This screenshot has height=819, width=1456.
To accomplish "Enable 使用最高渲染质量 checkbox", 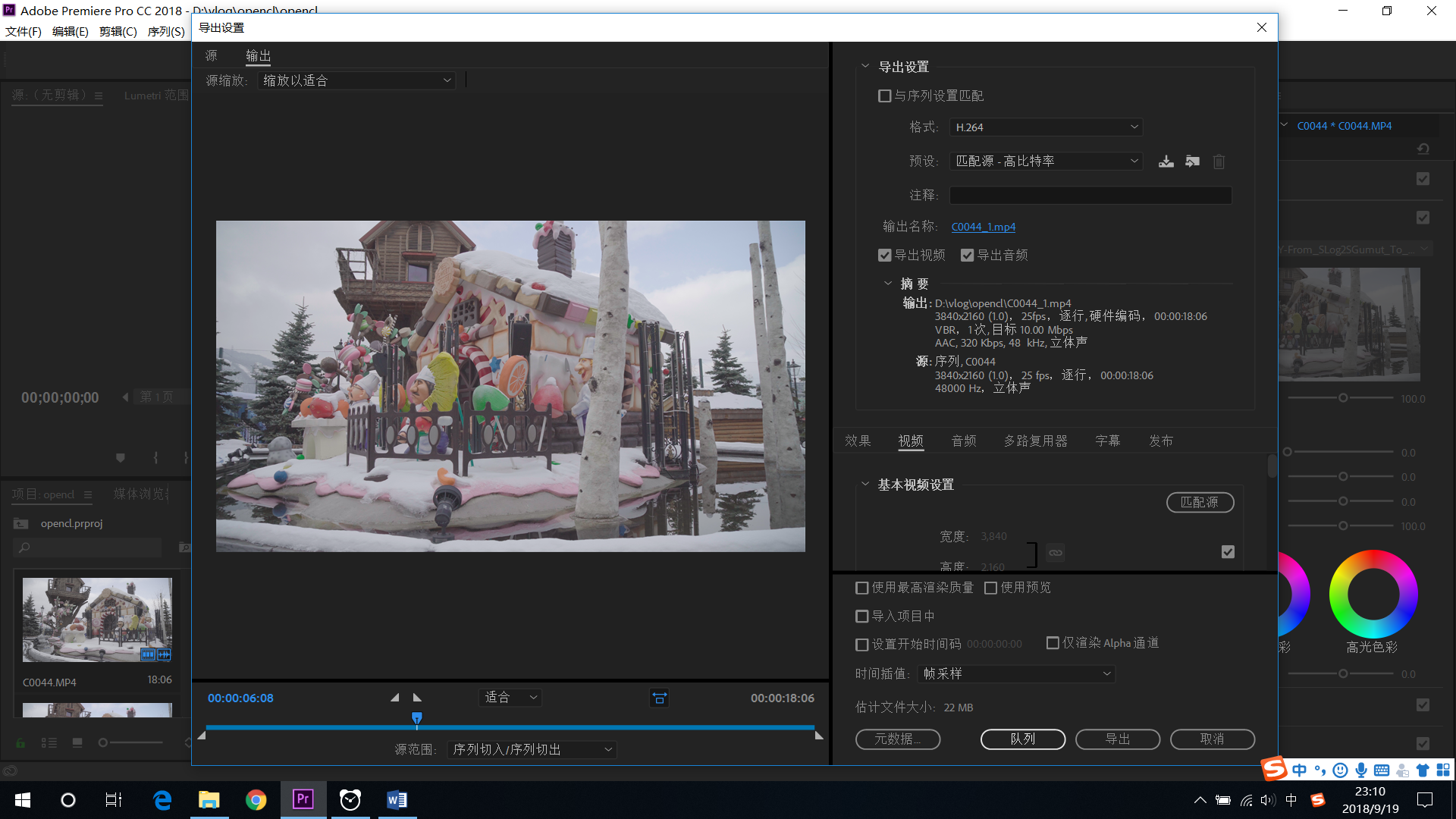I will point(861,588).
